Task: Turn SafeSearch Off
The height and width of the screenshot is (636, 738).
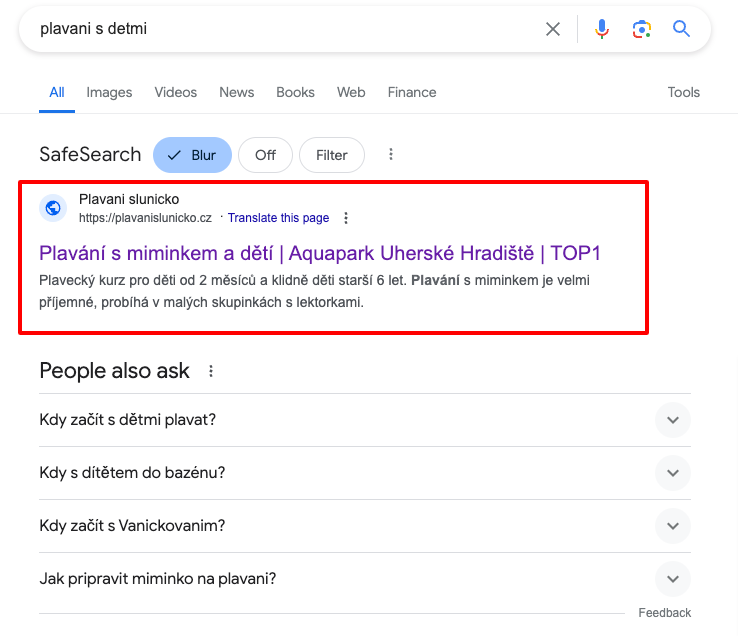Action: click(265, 155)
